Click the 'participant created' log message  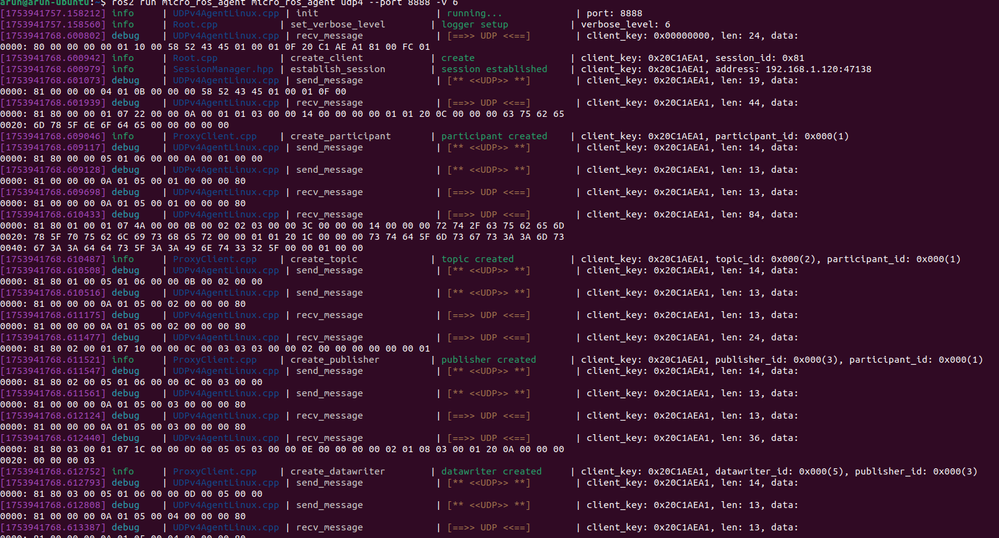pos(494,136)
